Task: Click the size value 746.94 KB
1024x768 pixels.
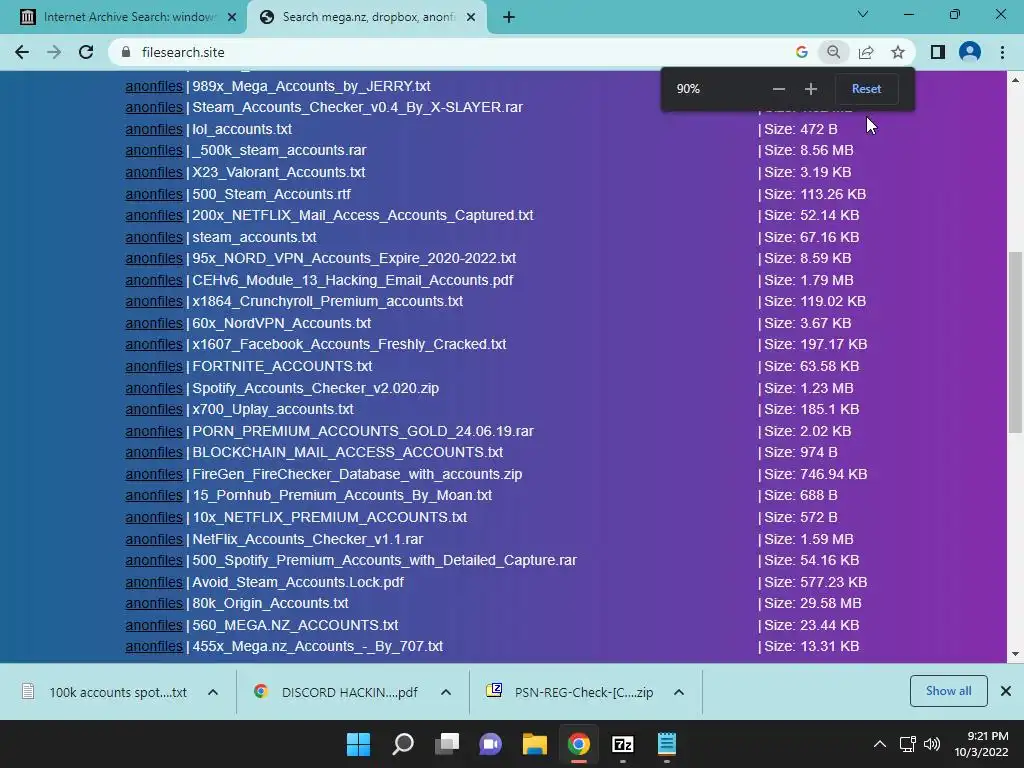Action: coord(833,474)
